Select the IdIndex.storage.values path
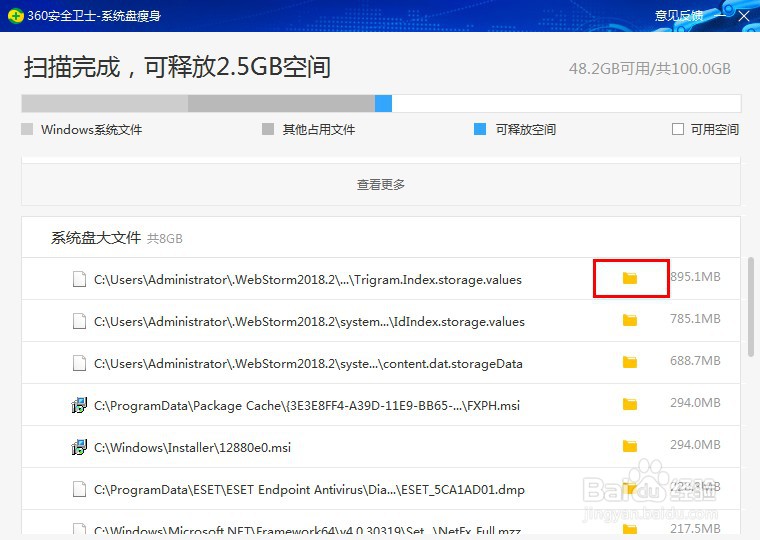Viewport: 760px width, 540px height. pyautogui.click(x=309, y=321)
